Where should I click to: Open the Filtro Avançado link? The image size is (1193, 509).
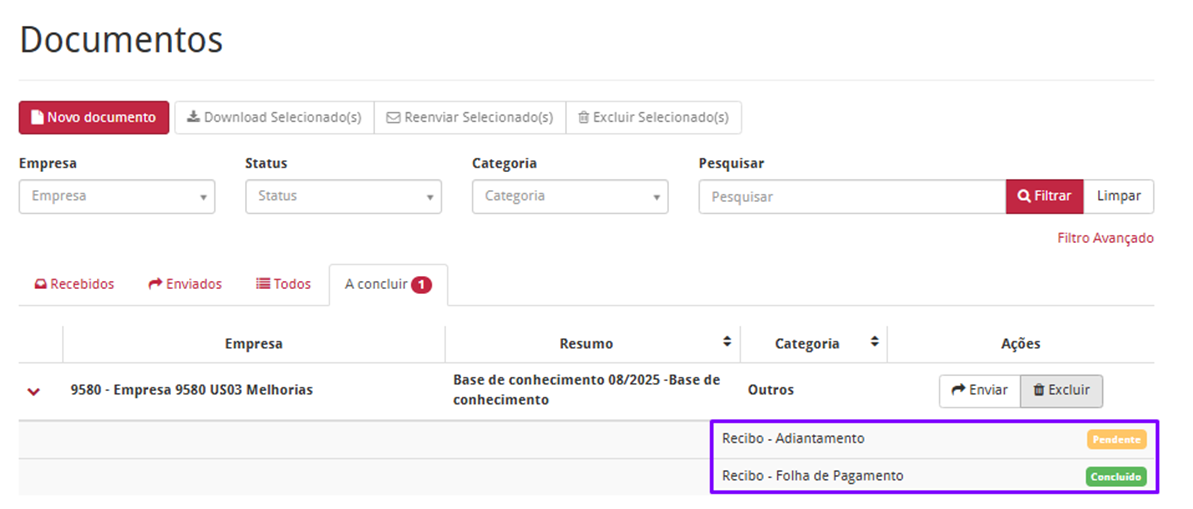[1105, 238]
